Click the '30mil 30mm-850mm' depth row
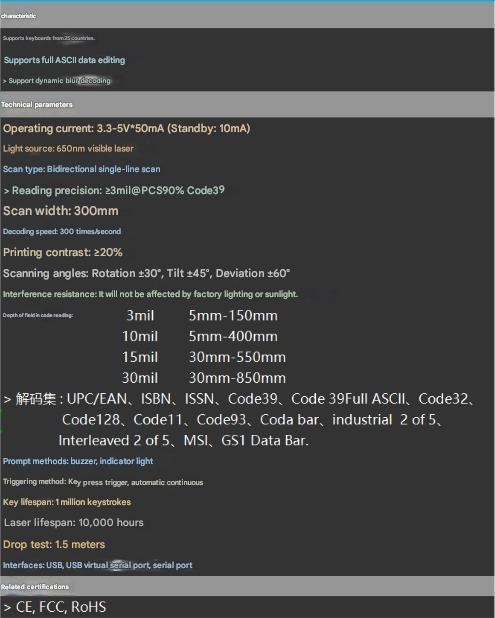The width and height of the screenshot is (495, 618). coord(204,378)
